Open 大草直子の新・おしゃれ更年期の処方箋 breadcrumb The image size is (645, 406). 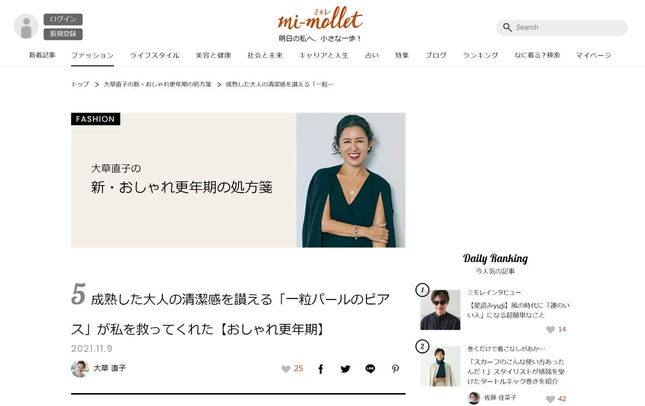tap(157, 84)
